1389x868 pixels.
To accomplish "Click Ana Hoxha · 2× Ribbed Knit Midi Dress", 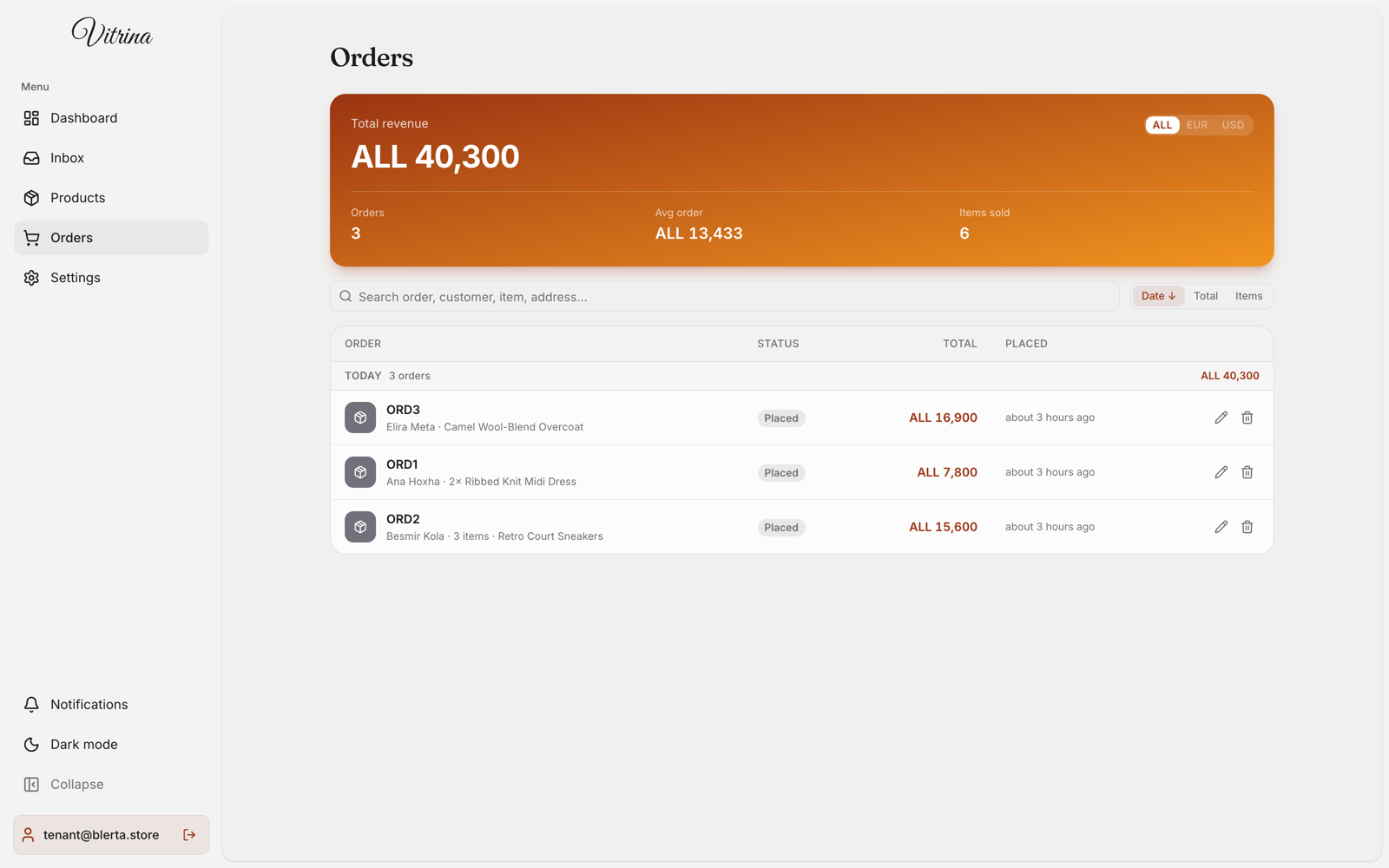I will [x=481, y=482].
